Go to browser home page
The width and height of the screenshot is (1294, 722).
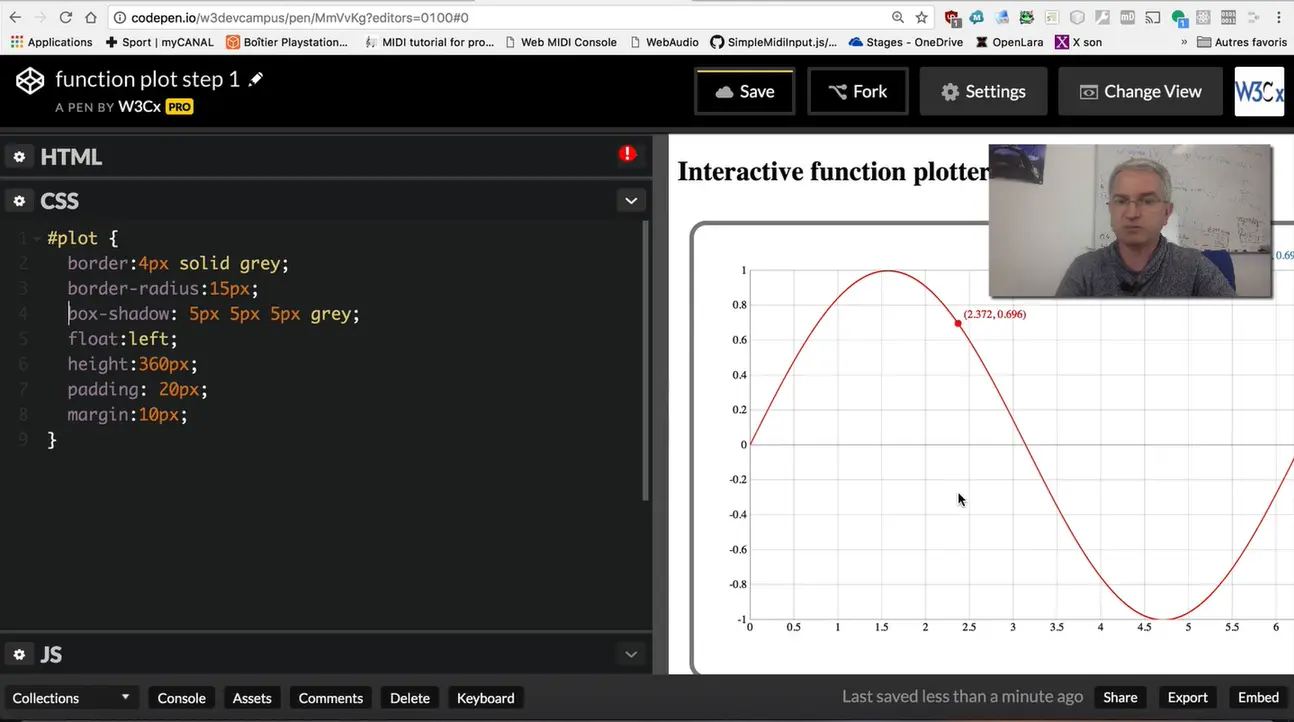(91, 18)
